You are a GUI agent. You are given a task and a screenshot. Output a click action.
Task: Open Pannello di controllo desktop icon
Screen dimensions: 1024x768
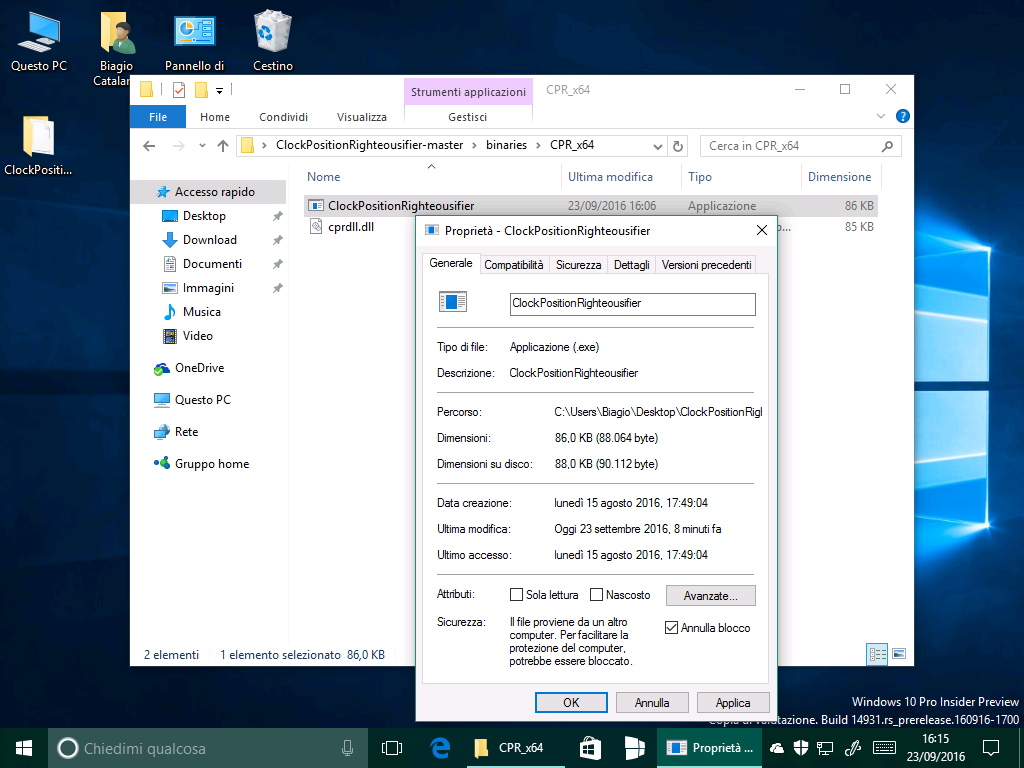coord(194,40)
